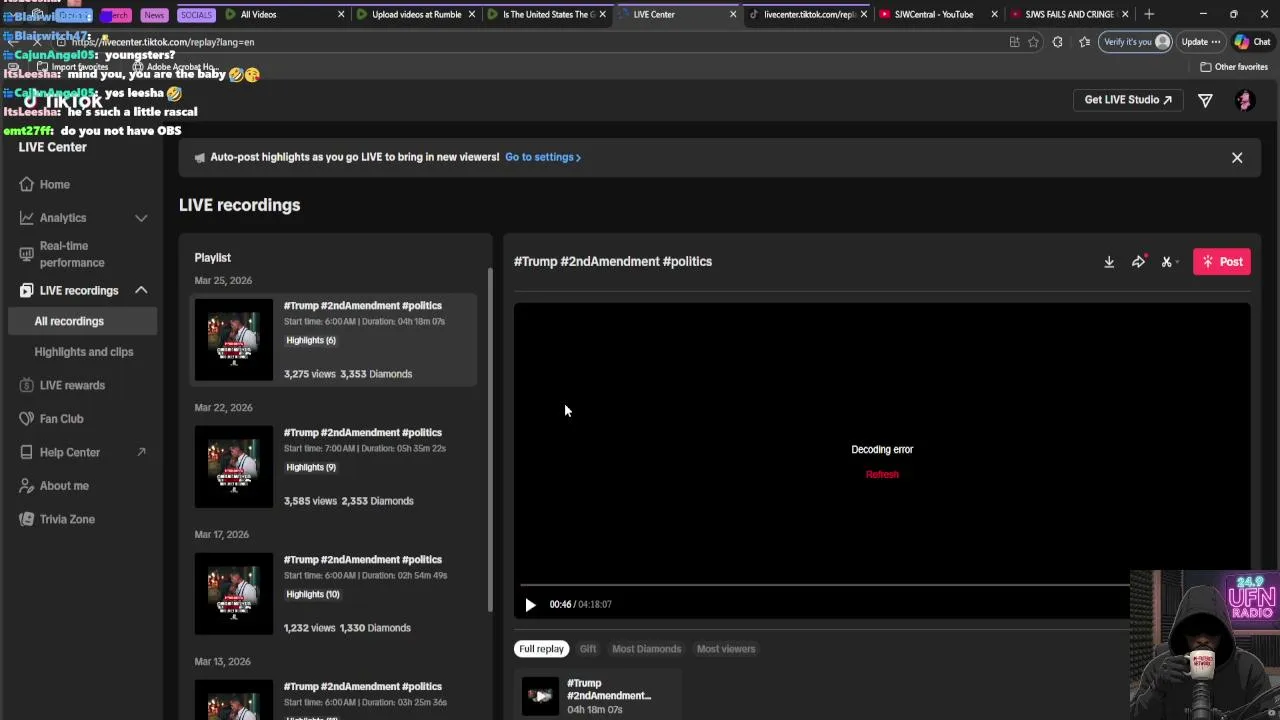This screenshot has height=720, width=1280.
Task: Open About me page
Action: point(64,486)
